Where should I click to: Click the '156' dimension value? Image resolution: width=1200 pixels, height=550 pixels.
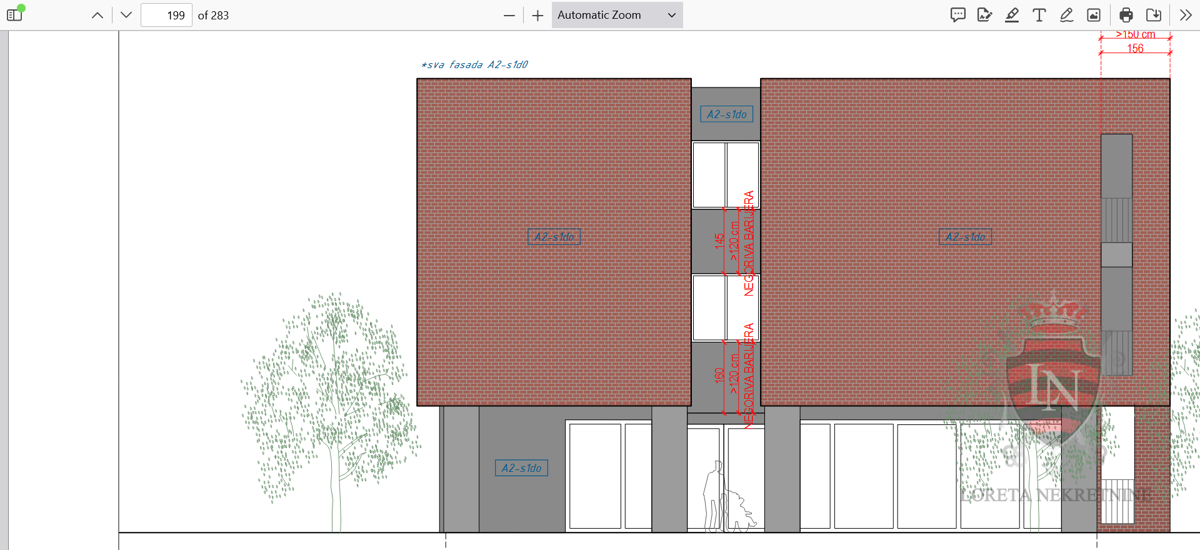click(1135, 48)
